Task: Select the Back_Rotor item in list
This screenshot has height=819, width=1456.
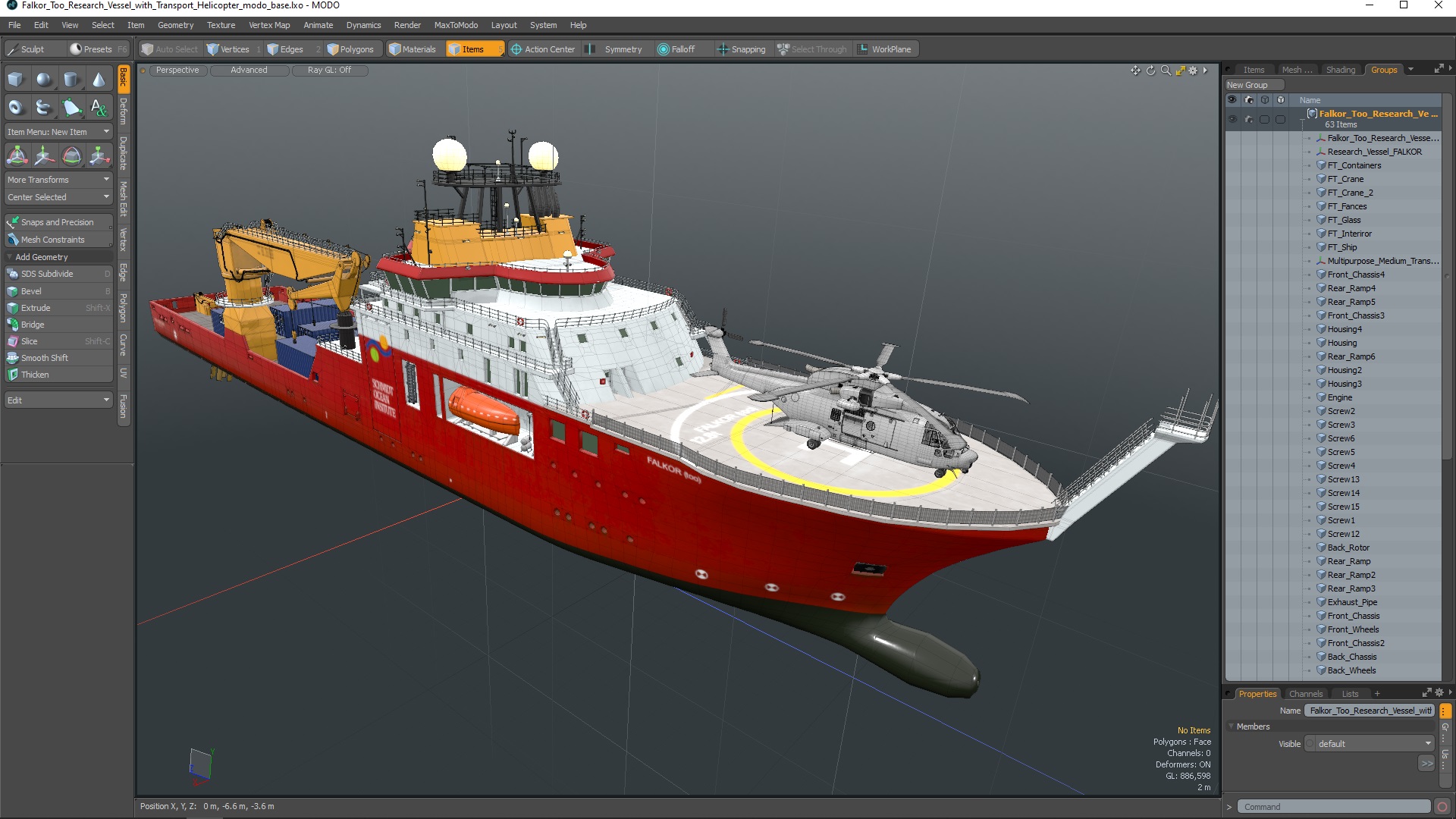Action: (1348, 548)
